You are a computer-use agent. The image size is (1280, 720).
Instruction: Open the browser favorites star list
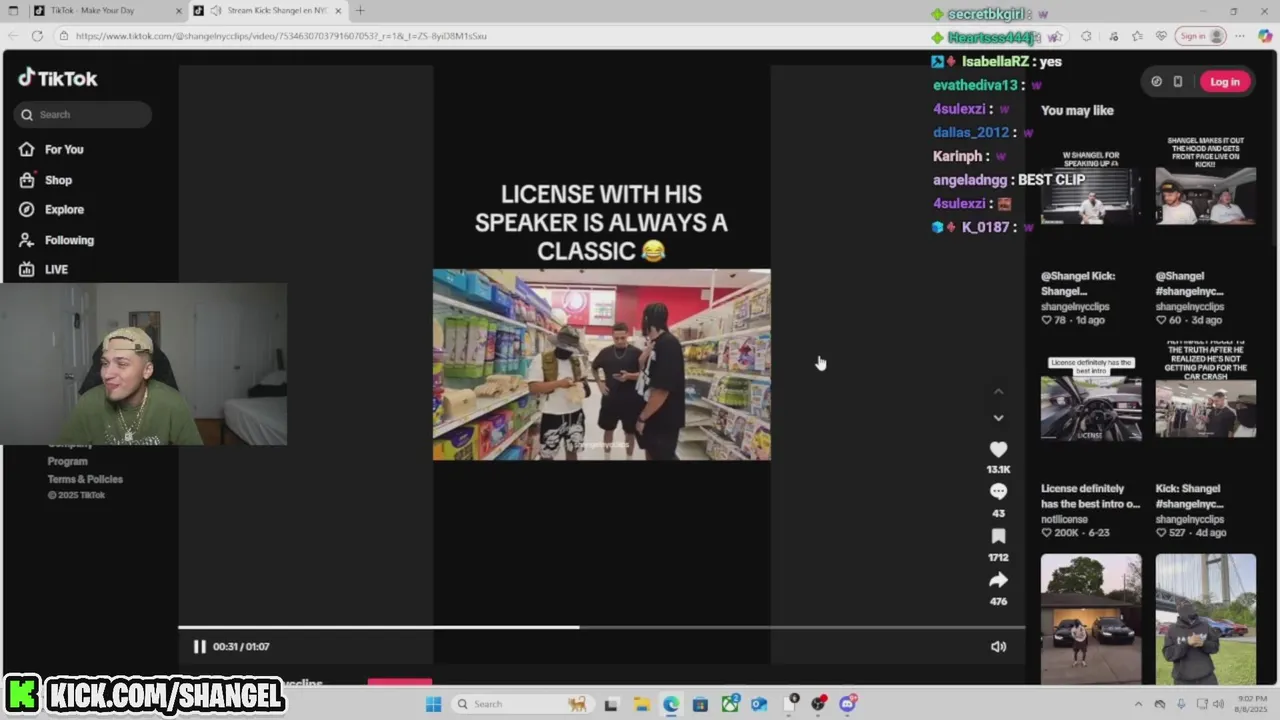coord(1137,36)
